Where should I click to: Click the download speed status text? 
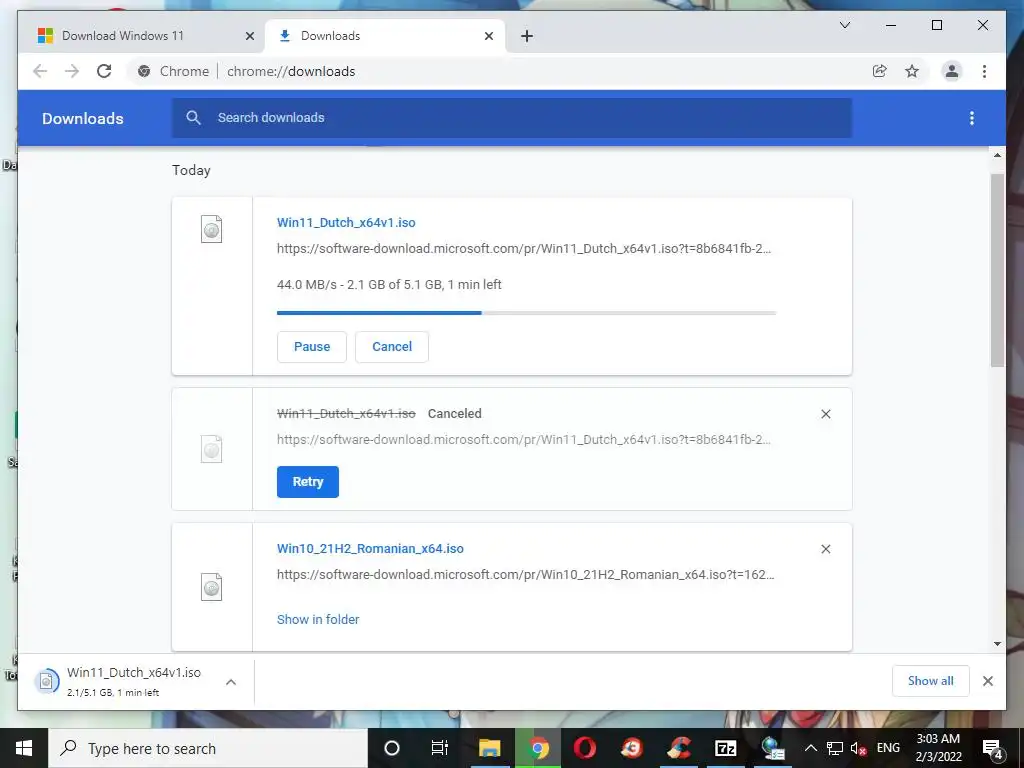point(389,285)
